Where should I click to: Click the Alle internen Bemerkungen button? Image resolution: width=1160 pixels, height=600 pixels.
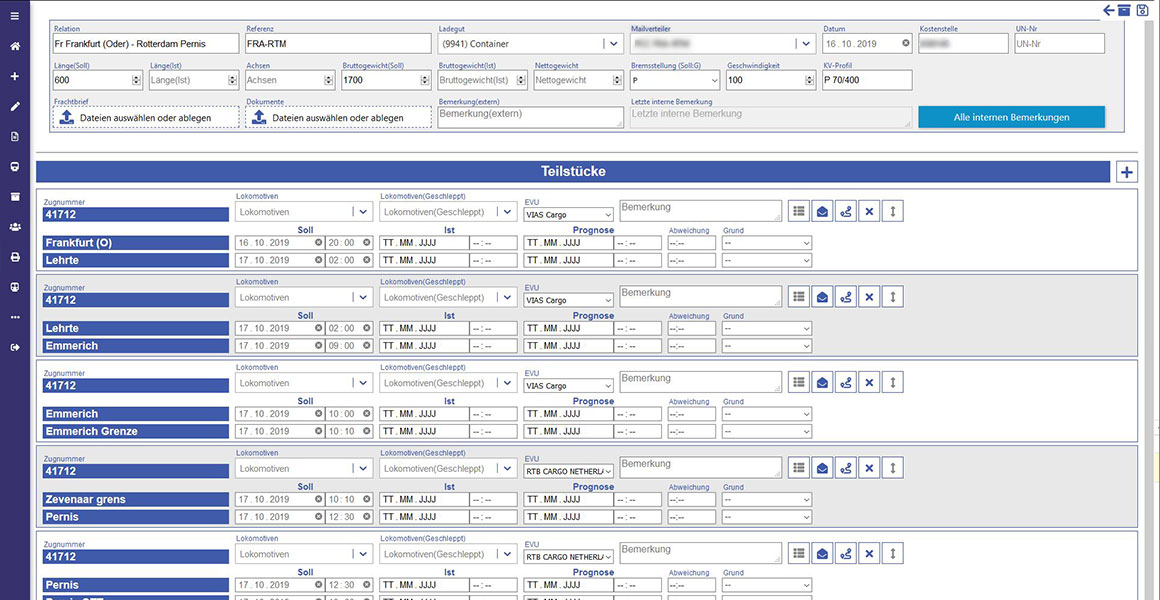pos(1011,117)
